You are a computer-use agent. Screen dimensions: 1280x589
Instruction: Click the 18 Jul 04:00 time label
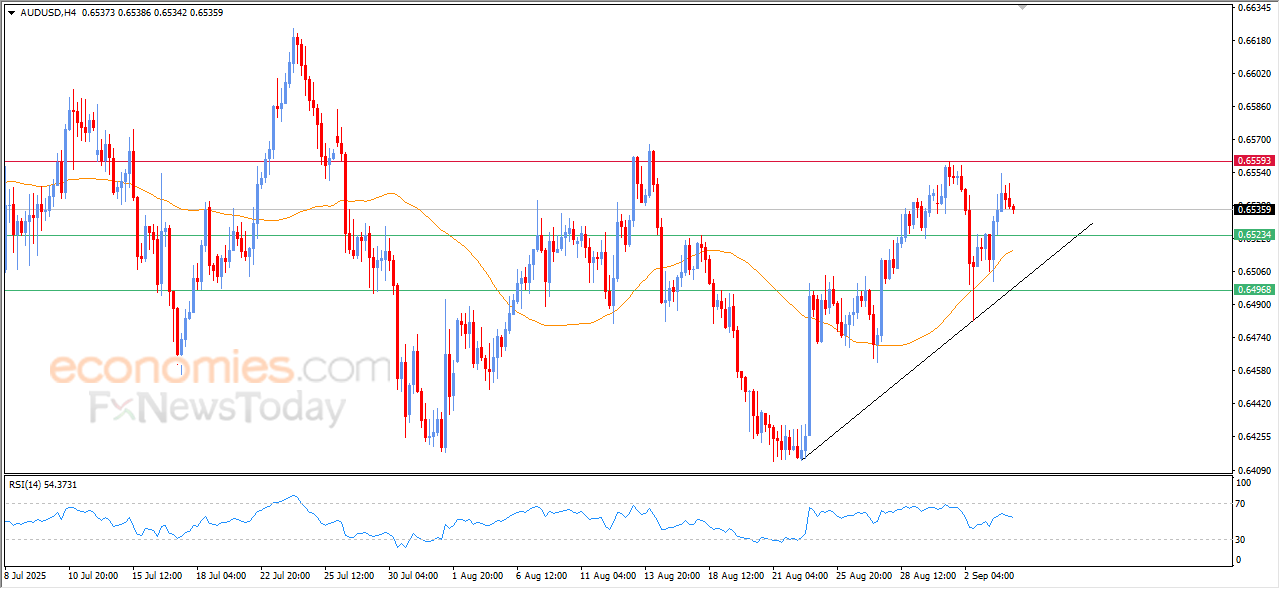(221, 576)
